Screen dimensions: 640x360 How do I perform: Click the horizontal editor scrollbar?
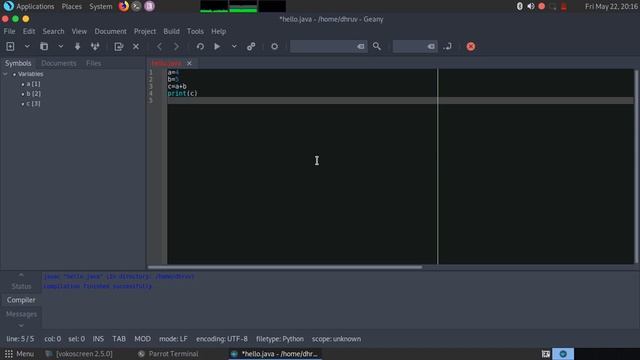point(285,267)
